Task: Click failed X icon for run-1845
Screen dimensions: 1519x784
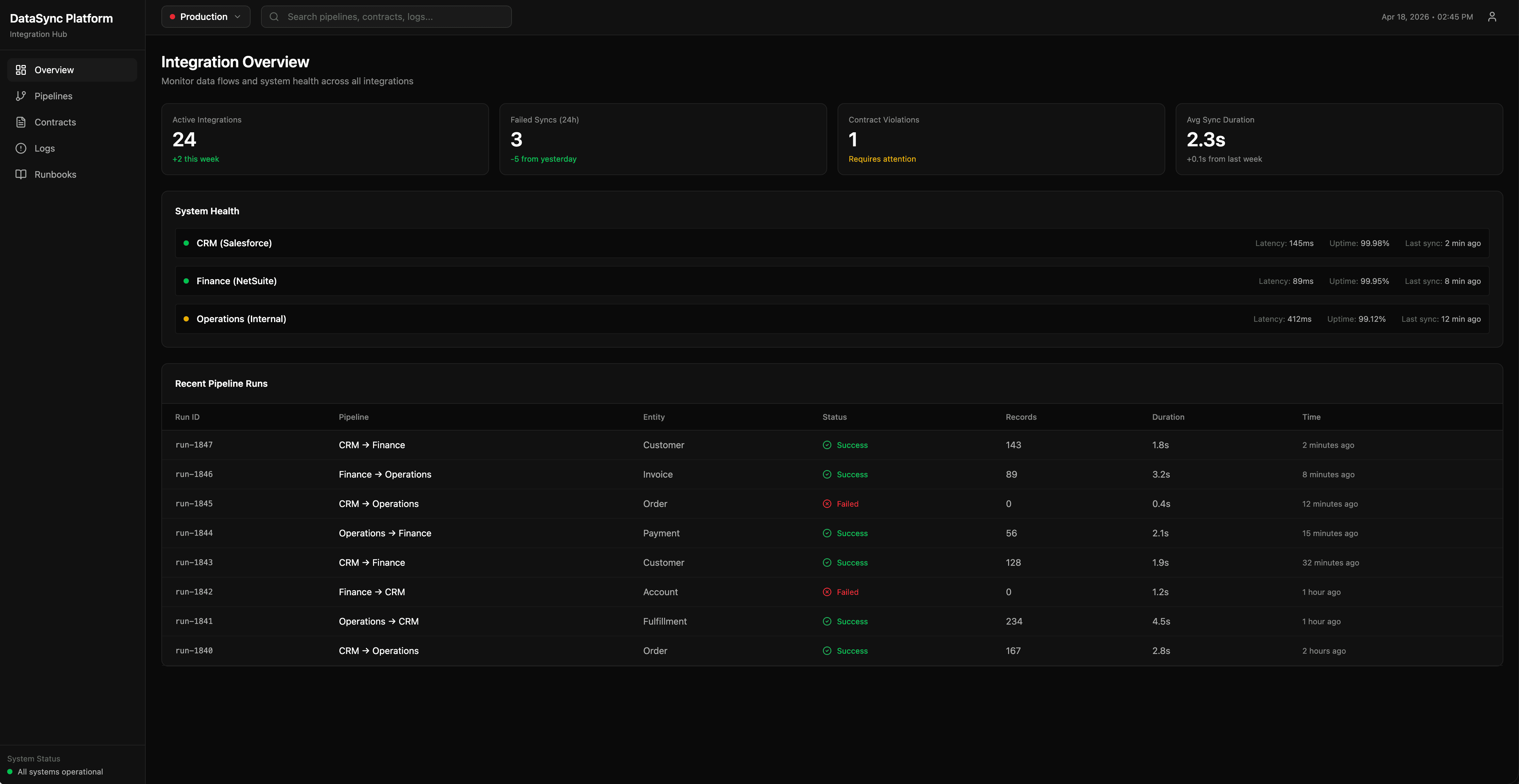Action: pos(827,504)
